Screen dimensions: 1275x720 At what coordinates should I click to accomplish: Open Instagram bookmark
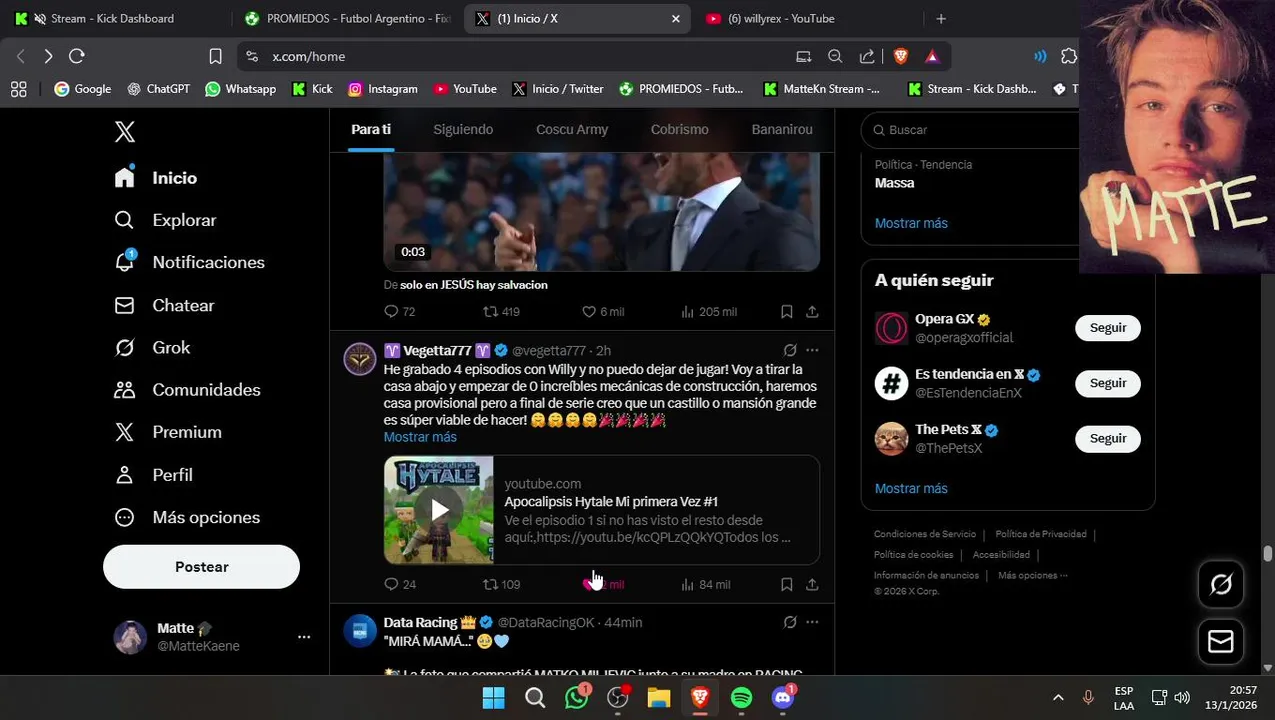point(383,89)
